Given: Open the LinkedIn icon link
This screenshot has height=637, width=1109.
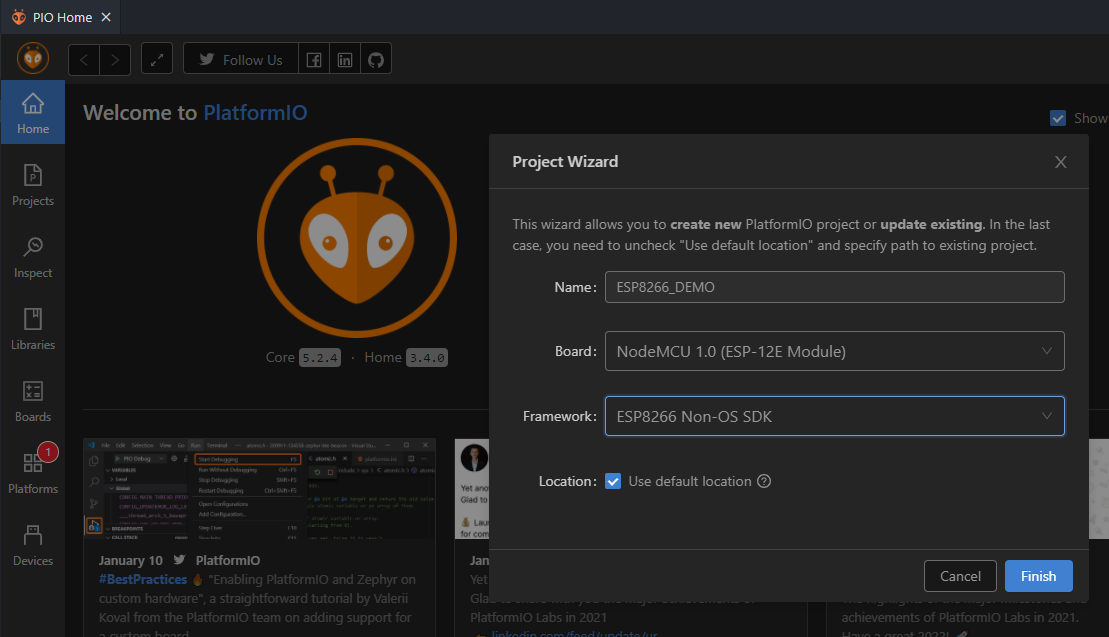Looking at the screenshot, I should point(345,59).
